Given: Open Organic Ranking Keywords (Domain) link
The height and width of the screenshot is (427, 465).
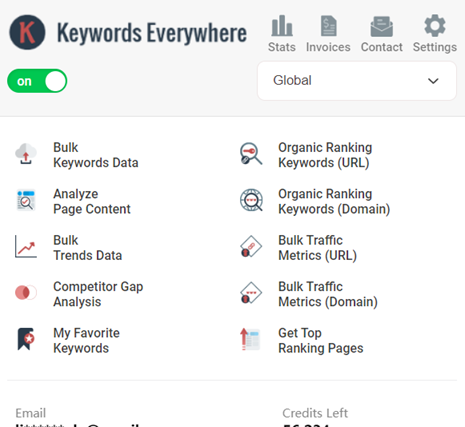Looking at the screenshot, I should [x=334, y=201].
